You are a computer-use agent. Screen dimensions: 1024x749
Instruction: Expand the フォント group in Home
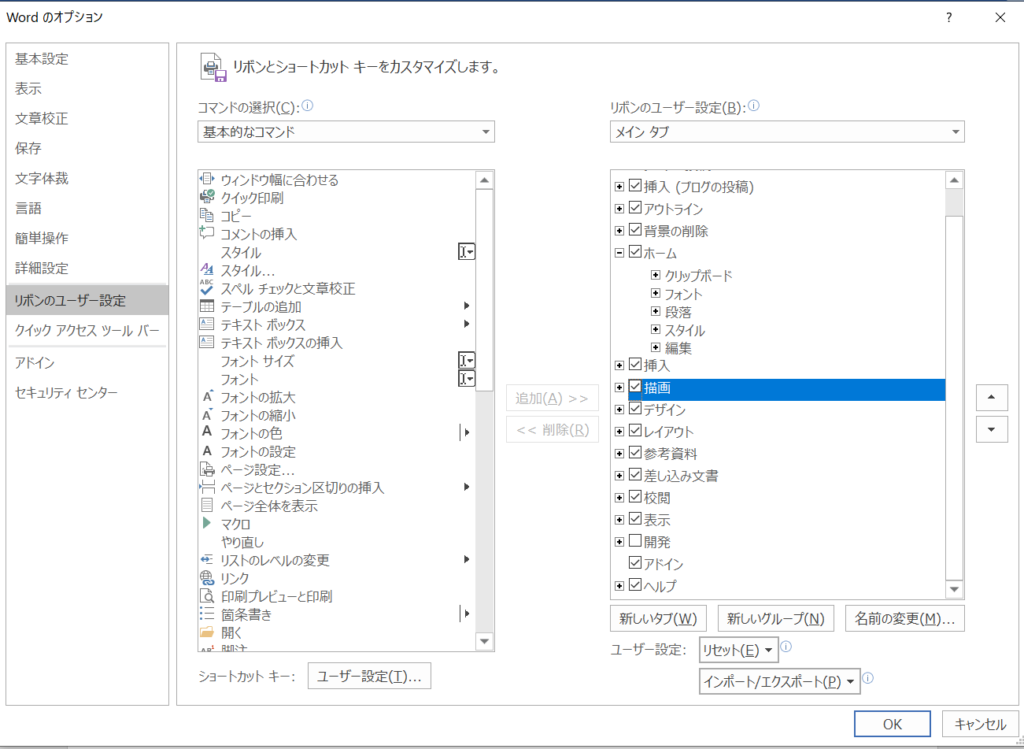(x=656, y=293)
